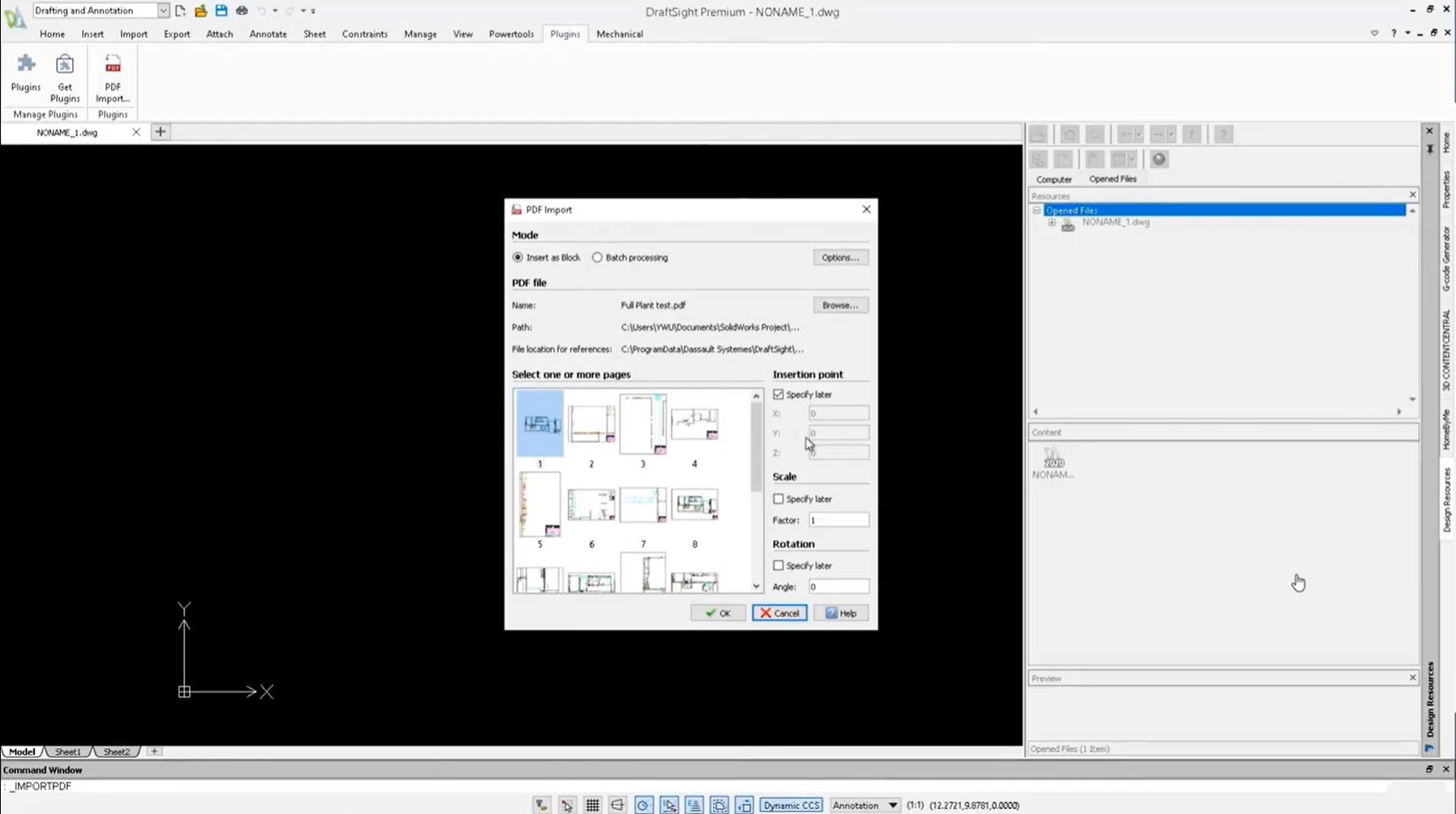Image resolution: width=1456 pixels, height=814 pixels.
Task: Click the Rotation Angle input field
Action: [838, 587]
